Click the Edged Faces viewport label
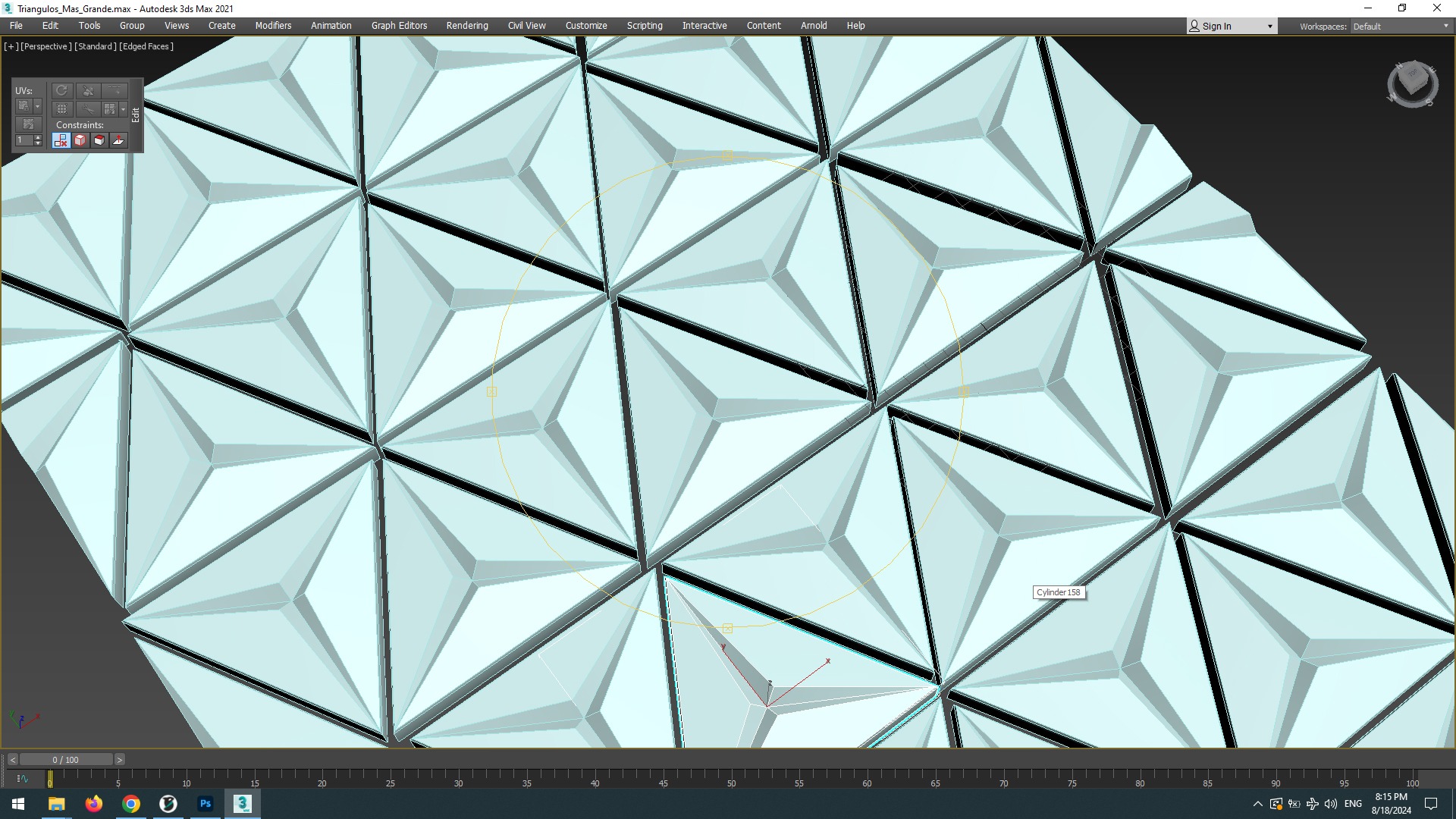 click(146, 46)
